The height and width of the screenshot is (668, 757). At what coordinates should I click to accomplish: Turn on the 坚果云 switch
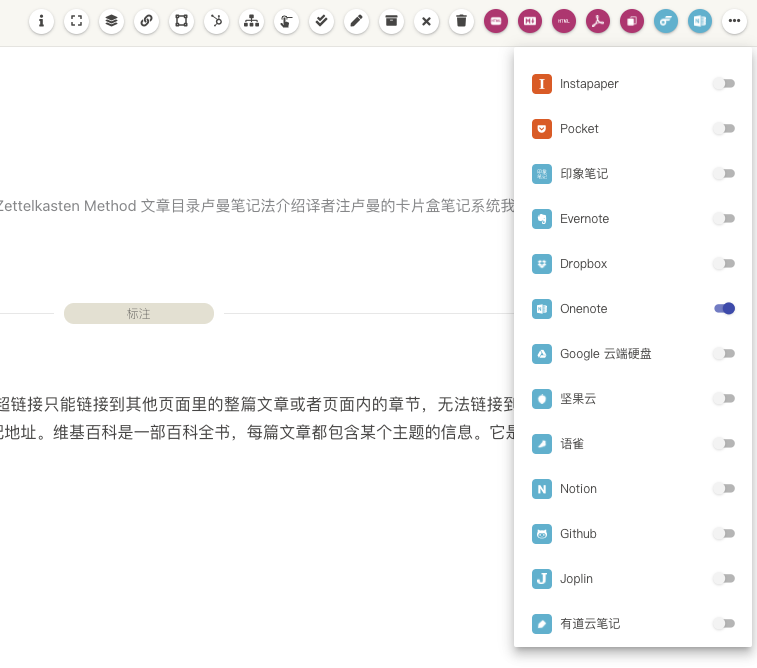(724, 399)
